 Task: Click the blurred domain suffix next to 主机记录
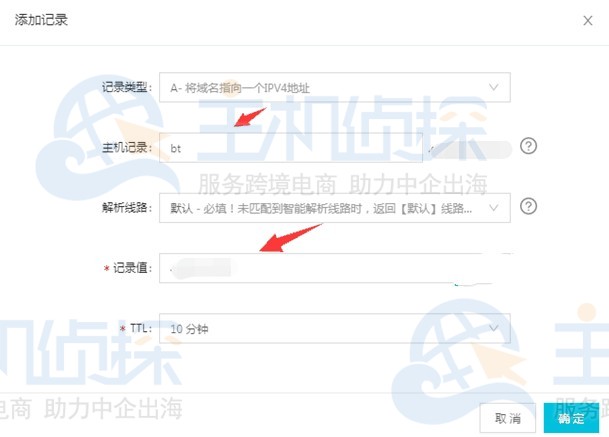pyautogui.click(x=470, y=150)
